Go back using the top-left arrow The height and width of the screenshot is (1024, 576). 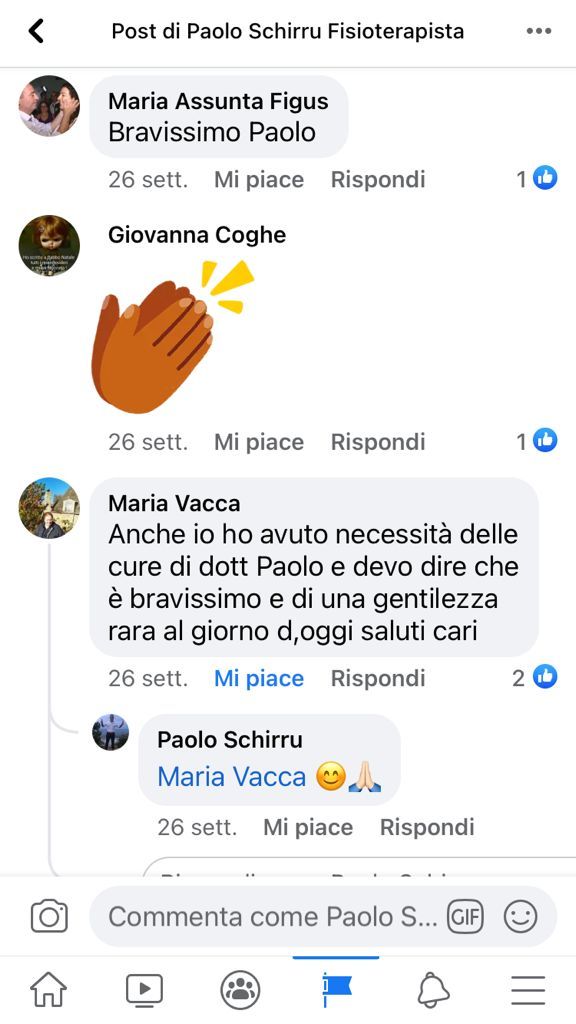(x=37, y=31)
